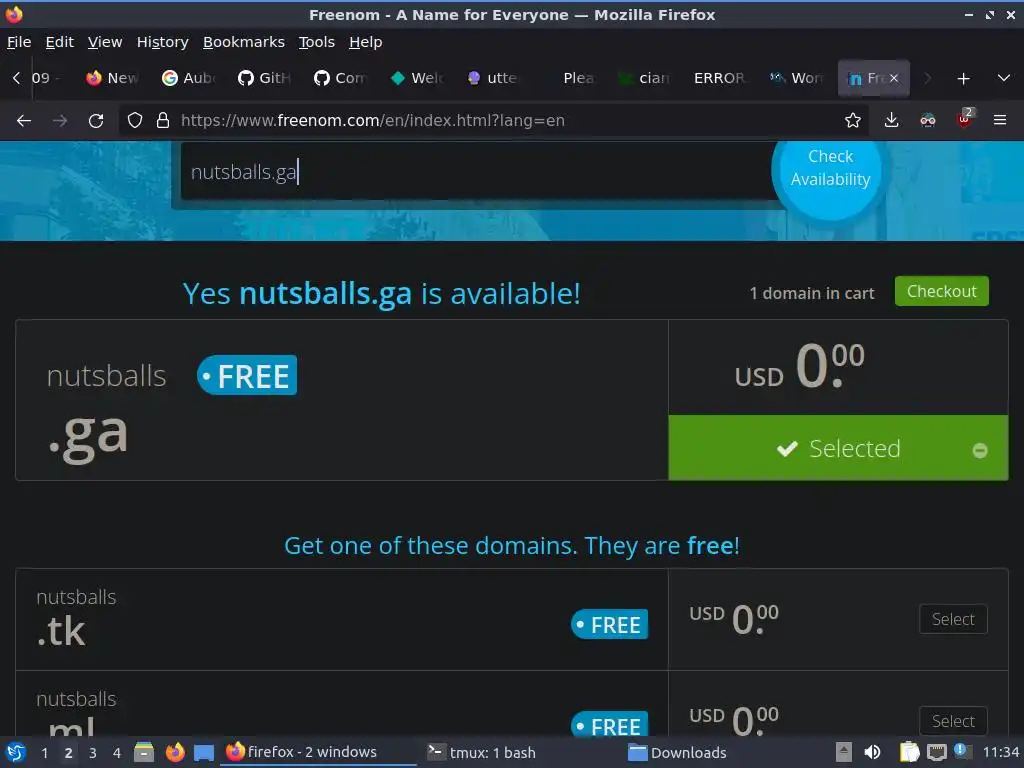This screenshot has width=1024, height=768.
Task: Open clipboard manager tray icon
Action: click(909, 752)
